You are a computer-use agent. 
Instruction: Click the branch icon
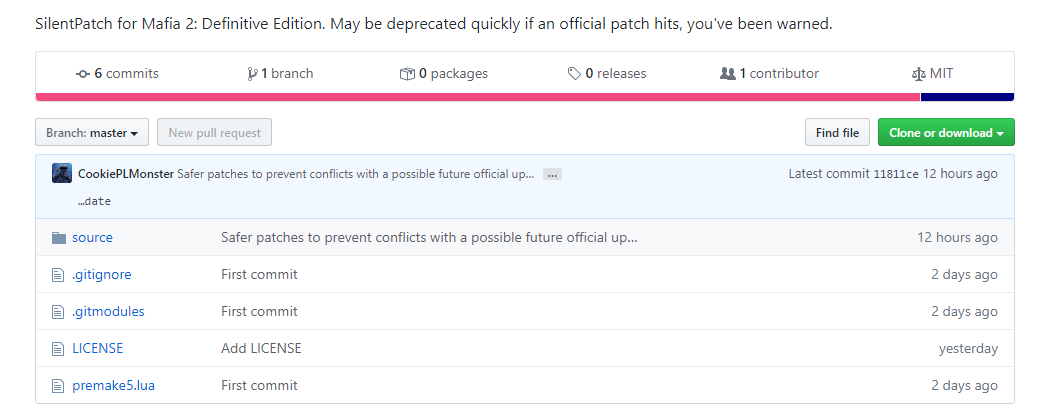coord(252,74)
